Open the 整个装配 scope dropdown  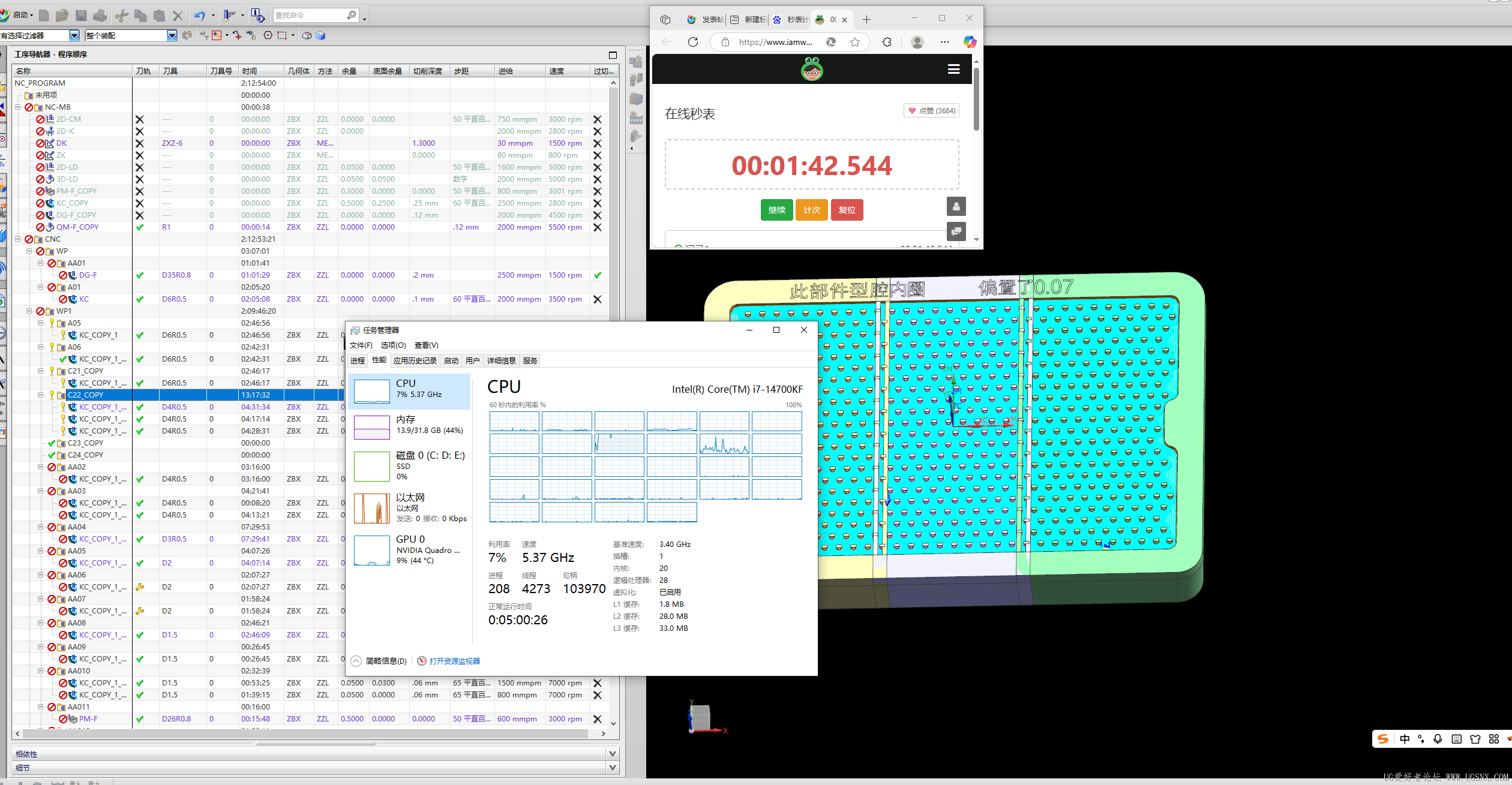172,35
